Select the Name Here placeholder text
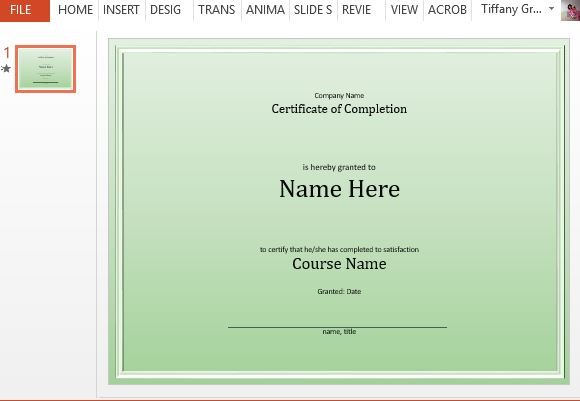This screenshot has height=401, width=580. point(340,189)
